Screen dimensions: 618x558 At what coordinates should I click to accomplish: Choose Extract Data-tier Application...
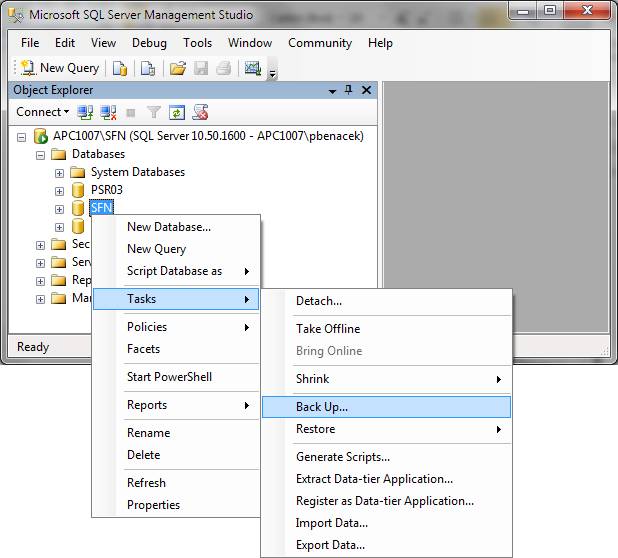[386, 479]
